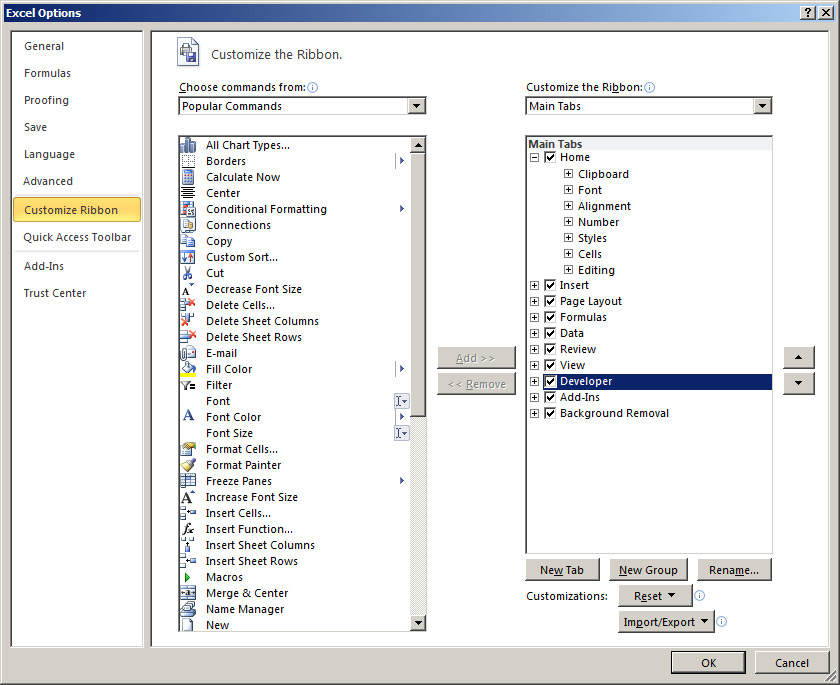Click the New Tab button

coord(562,570)
